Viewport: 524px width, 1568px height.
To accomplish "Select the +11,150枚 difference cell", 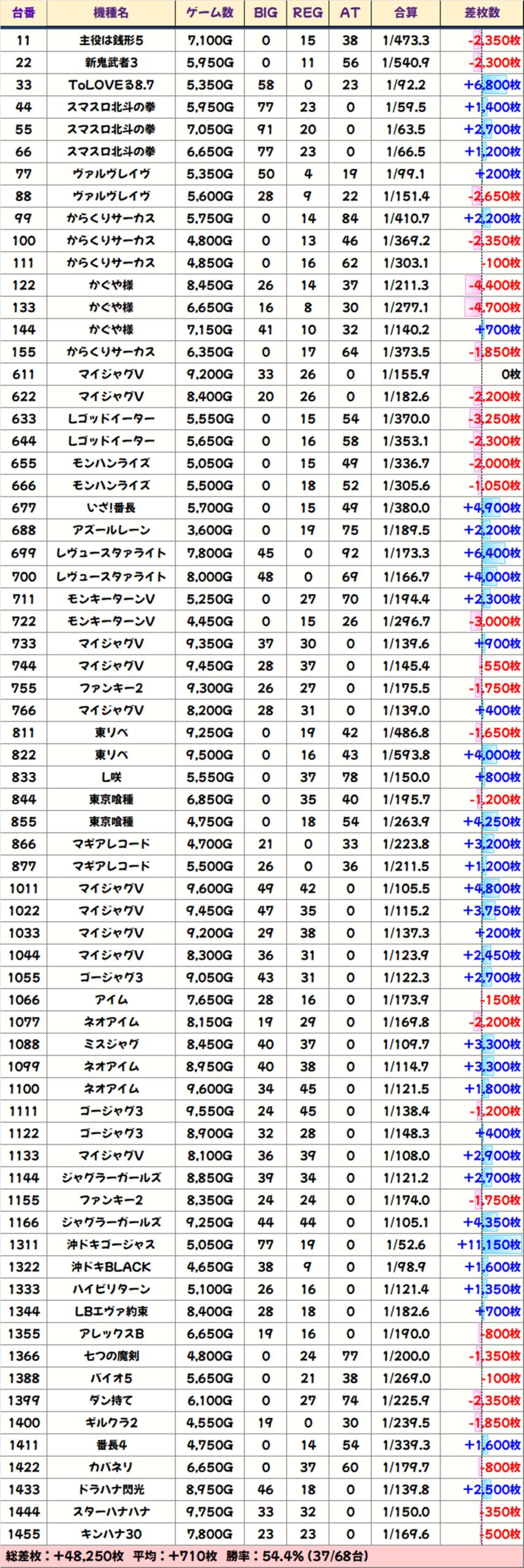I will [488, 1244].
